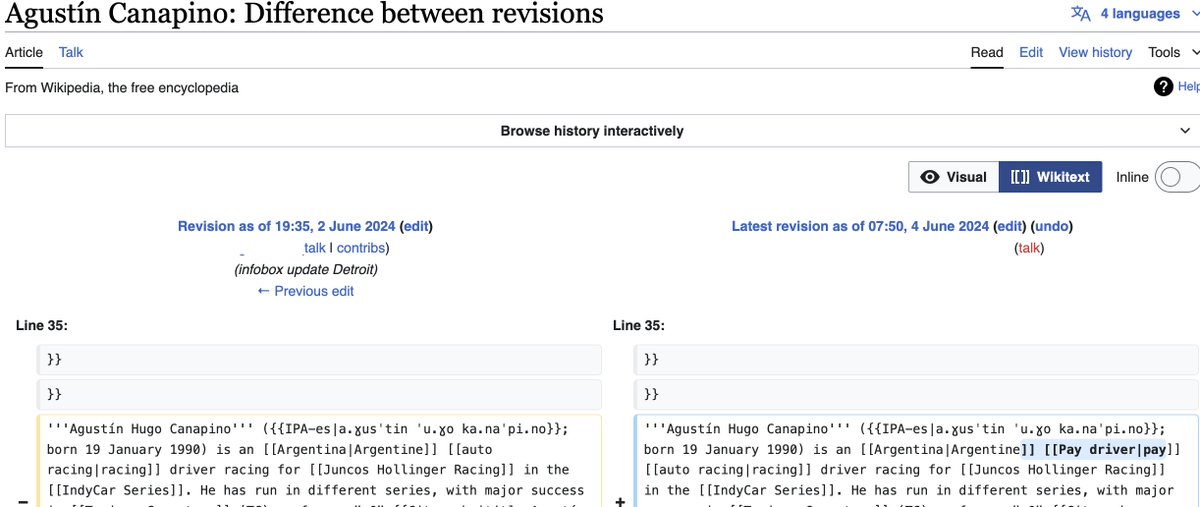Image resolution: width=1200 pixels, height=507 pixels.
Task: Open the Talk tab
Action: [x=71, y=52]
